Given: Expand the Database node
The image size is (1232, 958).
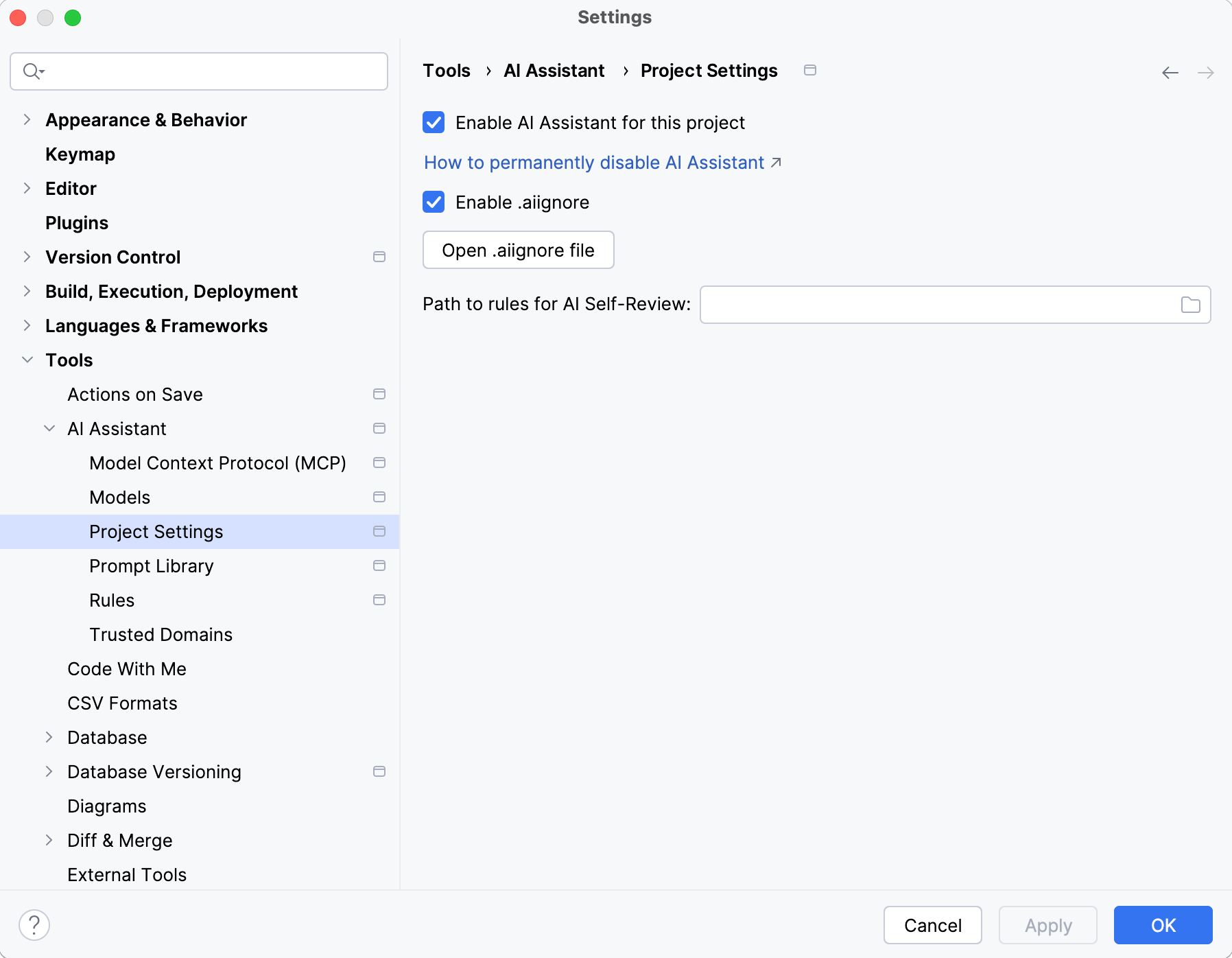Looking at the screenshot, I should [x=49, y=737].
